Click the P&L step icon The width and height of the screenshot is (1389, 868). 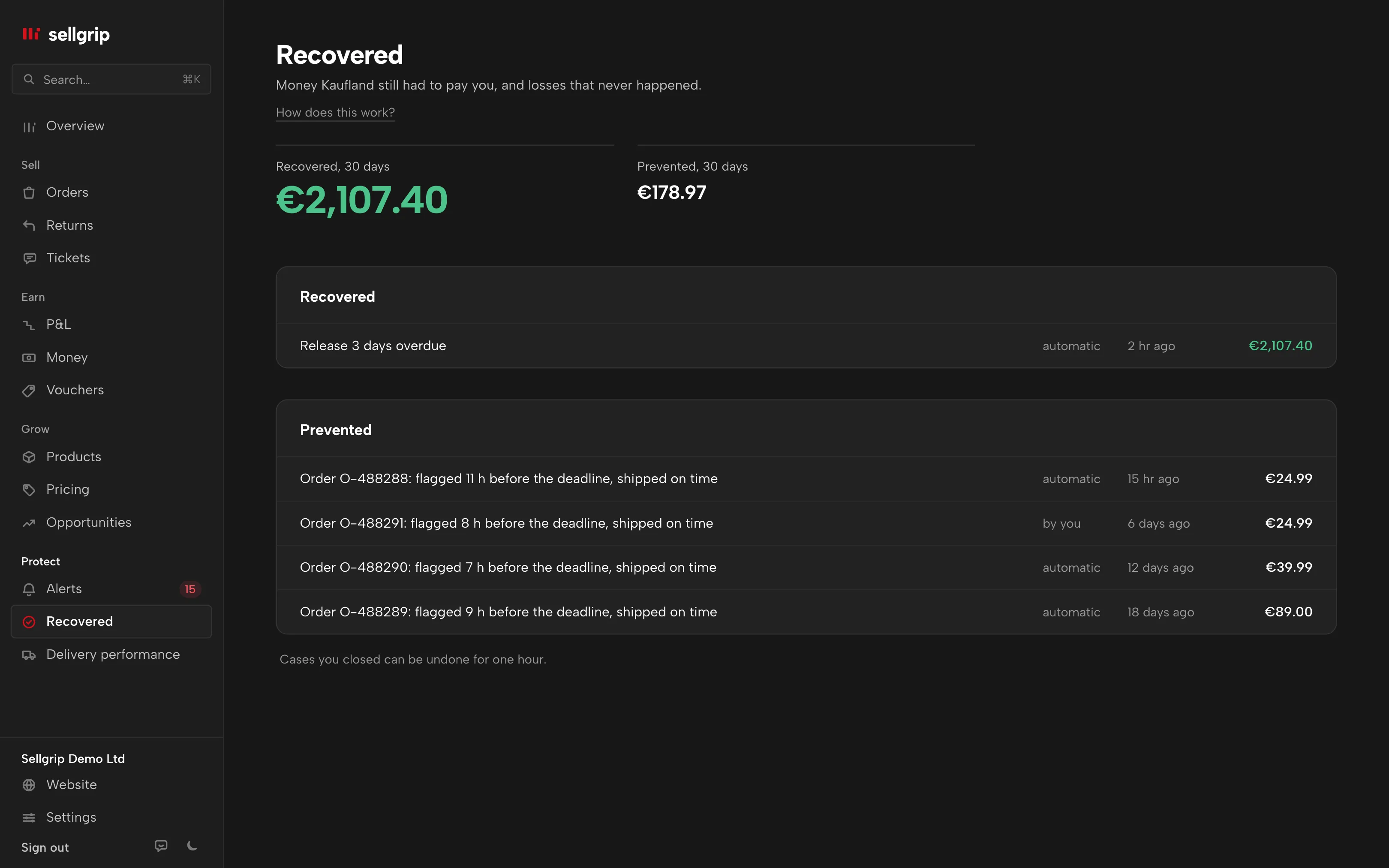click(x=29, y=325)
